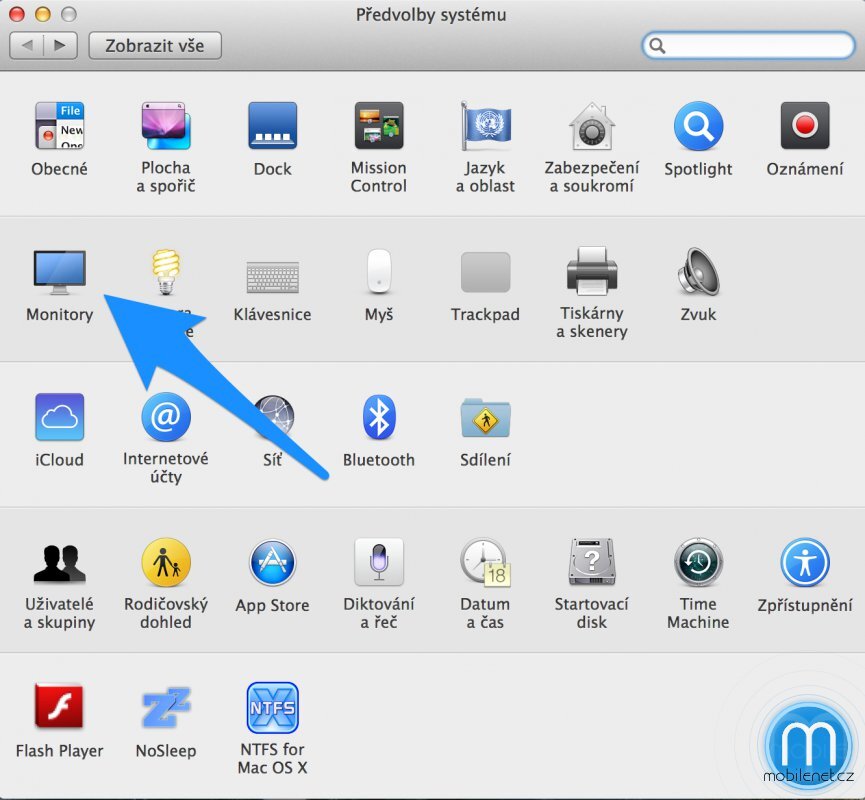
Task: Select the Spotlight preference icon
Action: (x=697, y=126)
